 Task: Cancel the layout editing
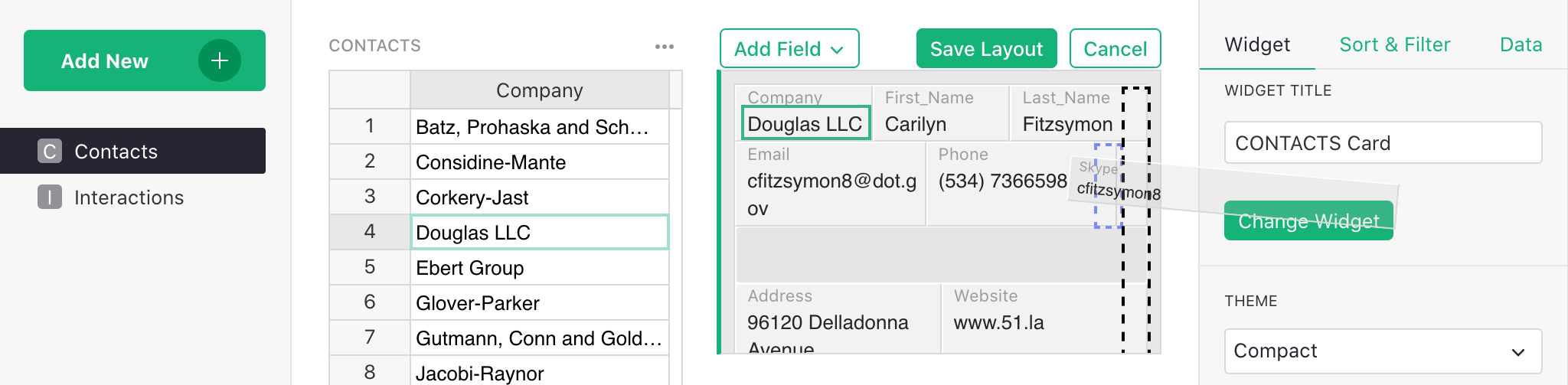click(x=1115, y=49)
